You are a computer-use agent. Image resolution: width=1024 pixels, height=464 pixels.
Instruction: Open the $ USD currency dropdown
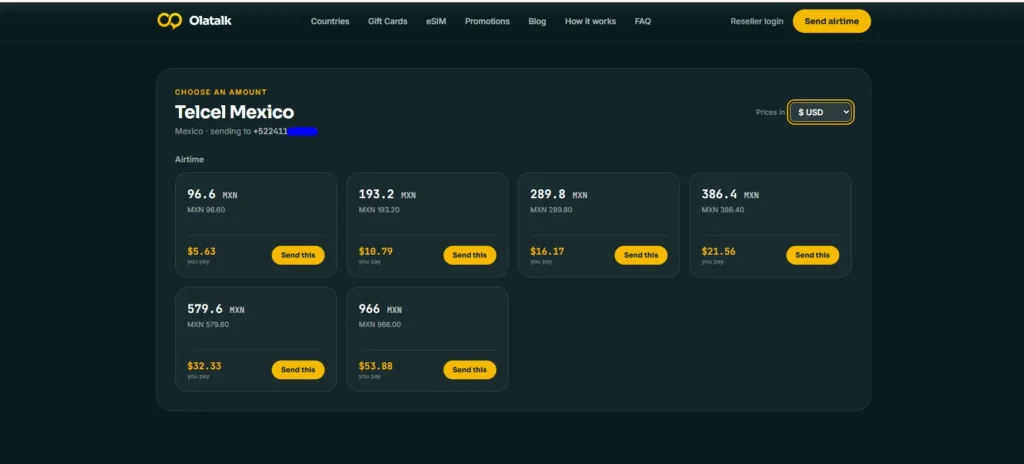click(820, 112)
